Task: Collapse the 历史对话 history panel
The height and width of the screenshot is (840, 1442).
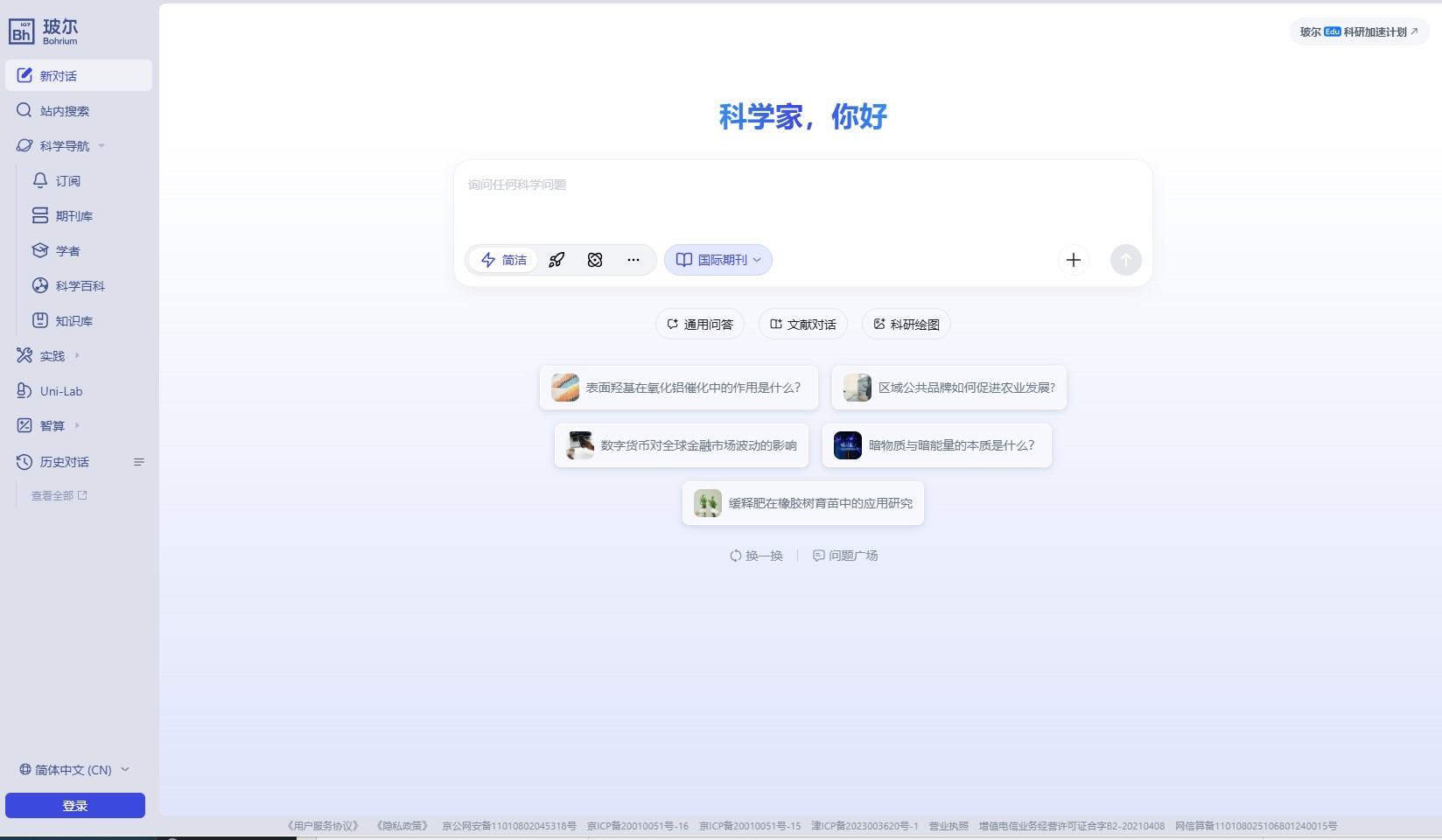Action: 139,462
